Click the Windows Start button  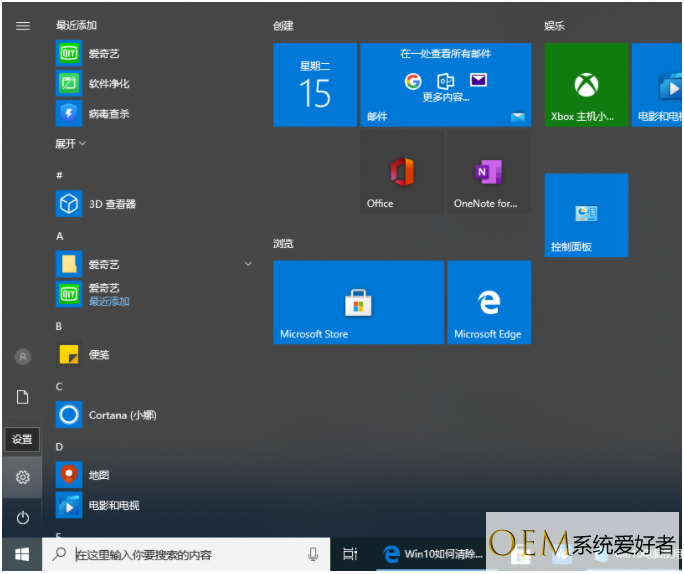[21, 554]
